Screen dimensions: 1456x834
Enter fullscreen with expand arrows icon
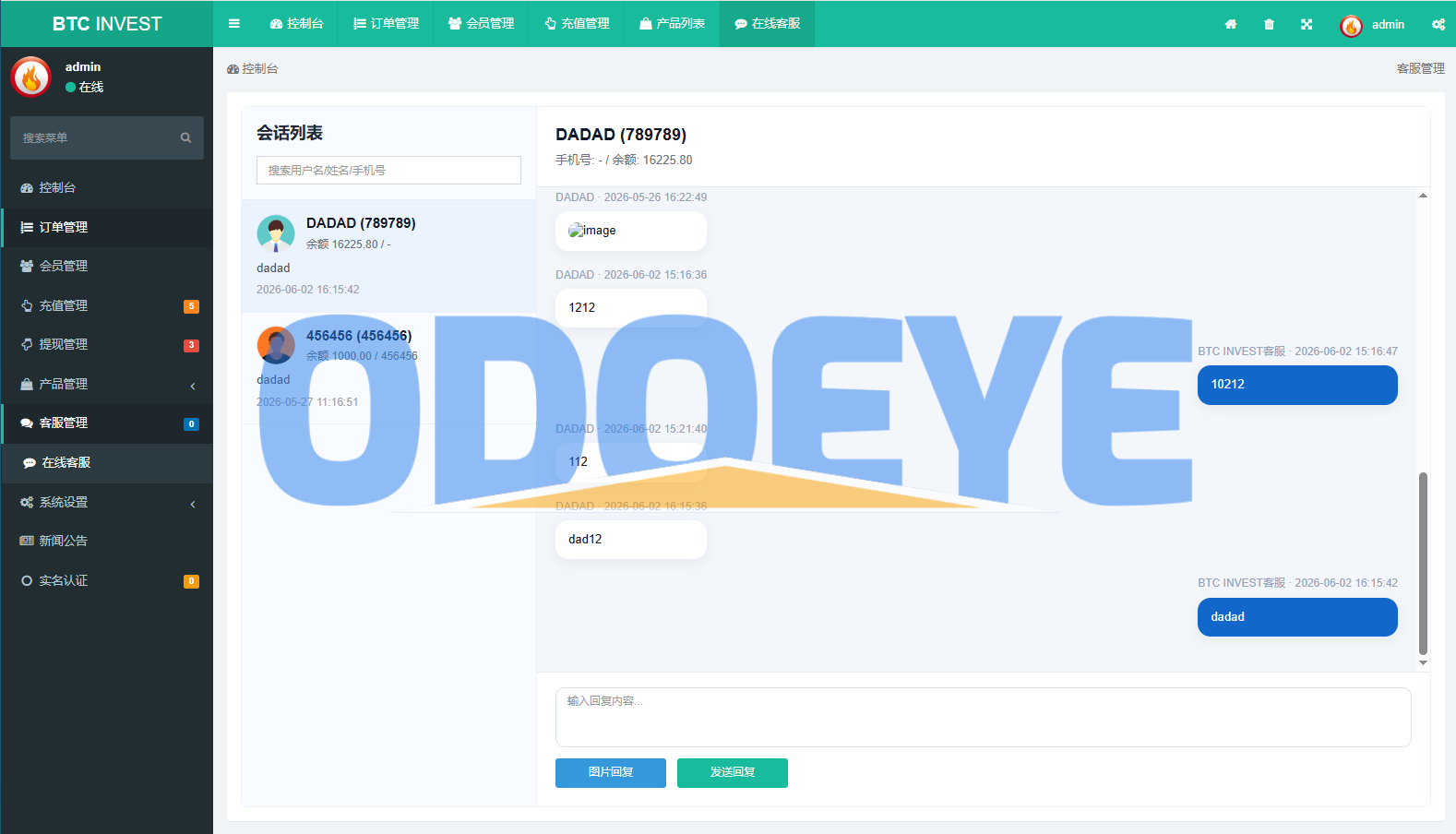coord(1307,24)
